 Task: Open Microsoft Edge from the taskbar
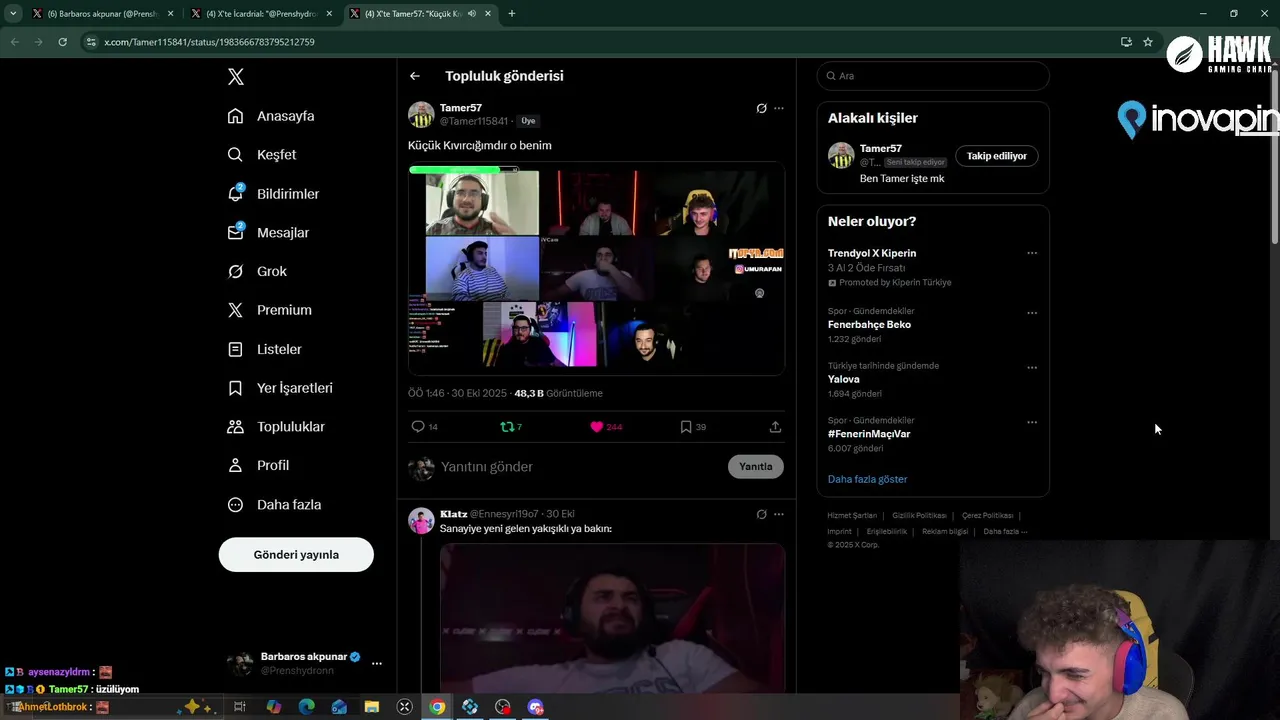pos(307,707)
